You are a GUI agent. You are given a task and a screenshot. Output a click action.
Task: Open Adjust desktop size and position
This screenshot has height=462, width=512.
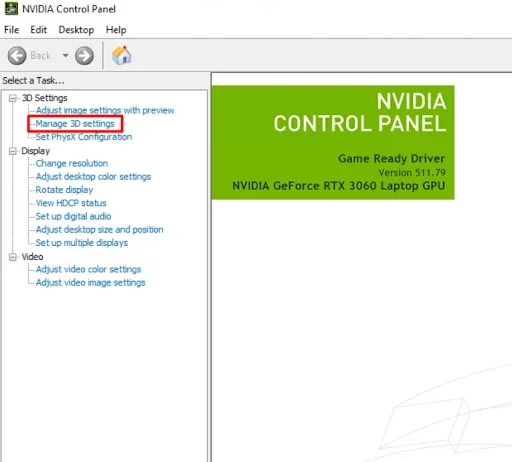tap(99, 230)
